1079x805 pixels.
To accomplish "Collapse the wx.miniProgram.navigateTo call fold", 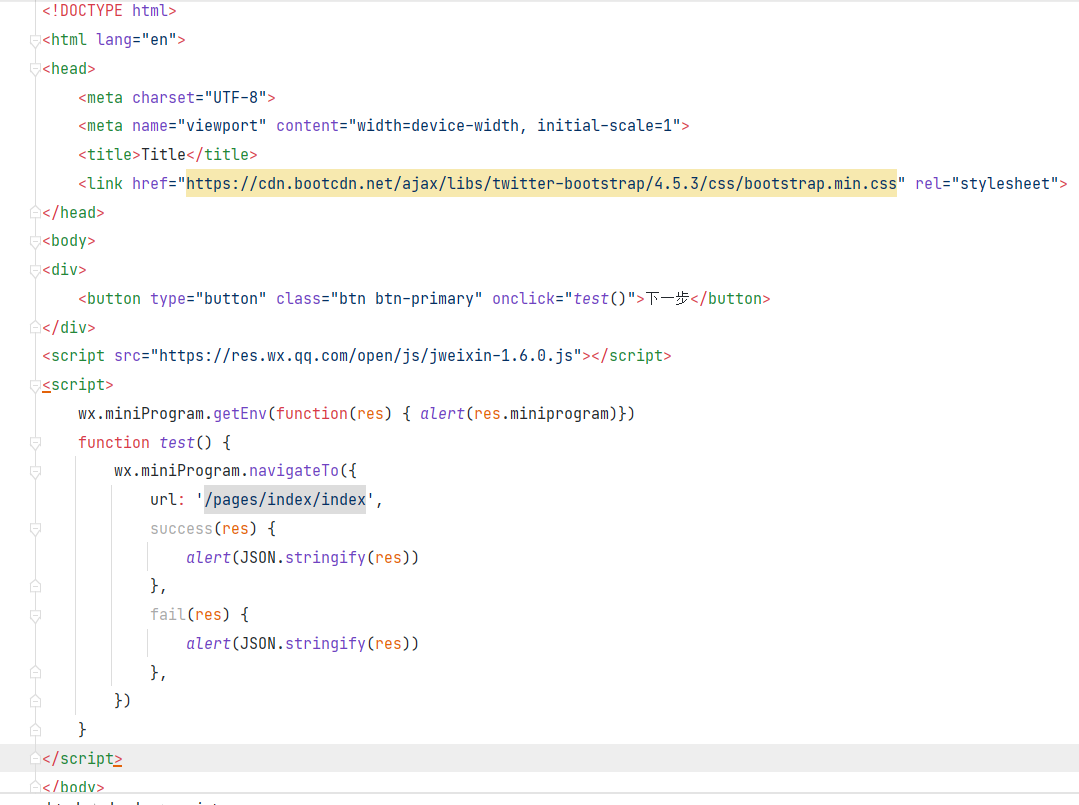I will tap(35, 471).
